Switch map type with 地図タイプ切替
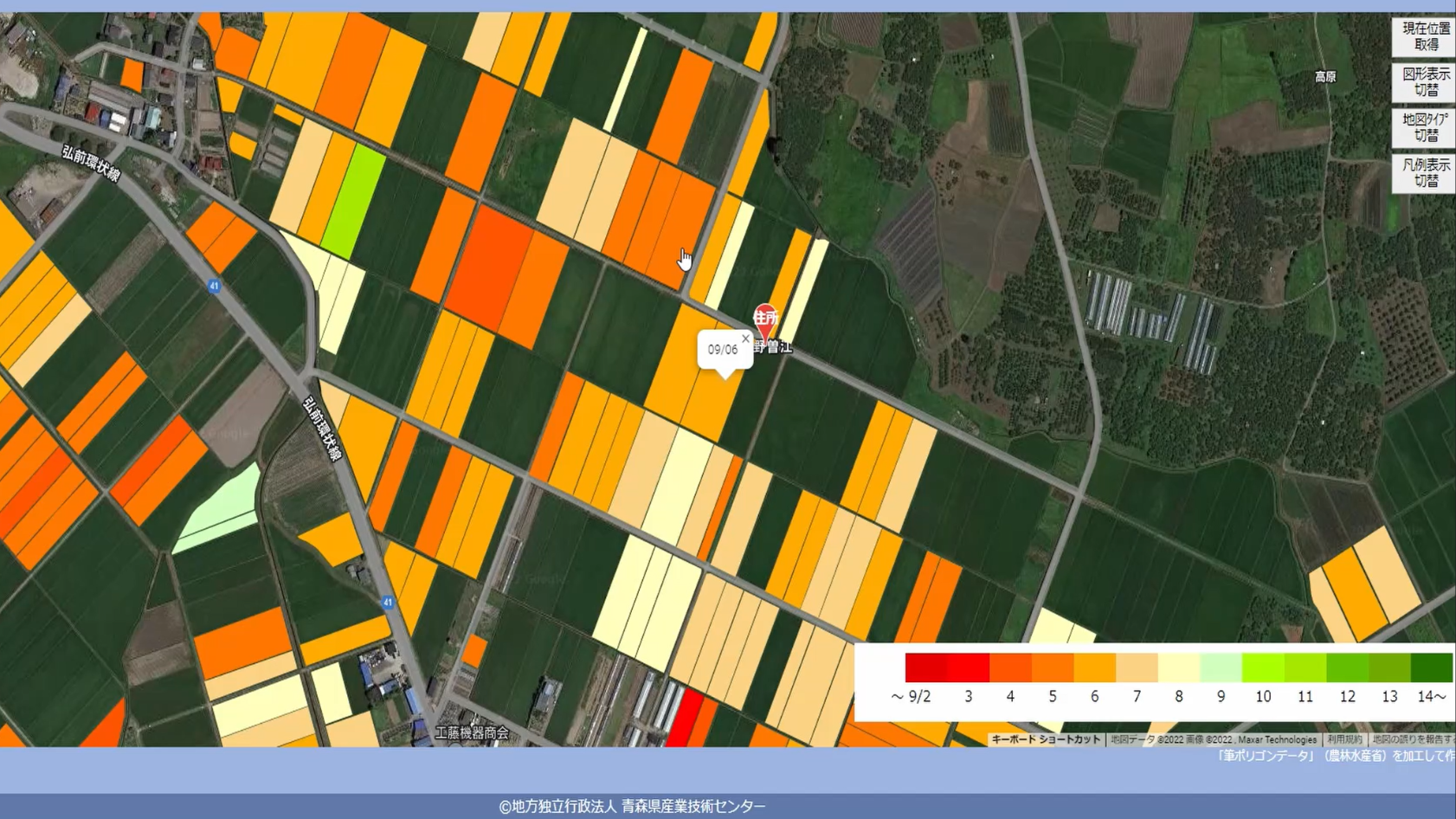 point(1424,127)
